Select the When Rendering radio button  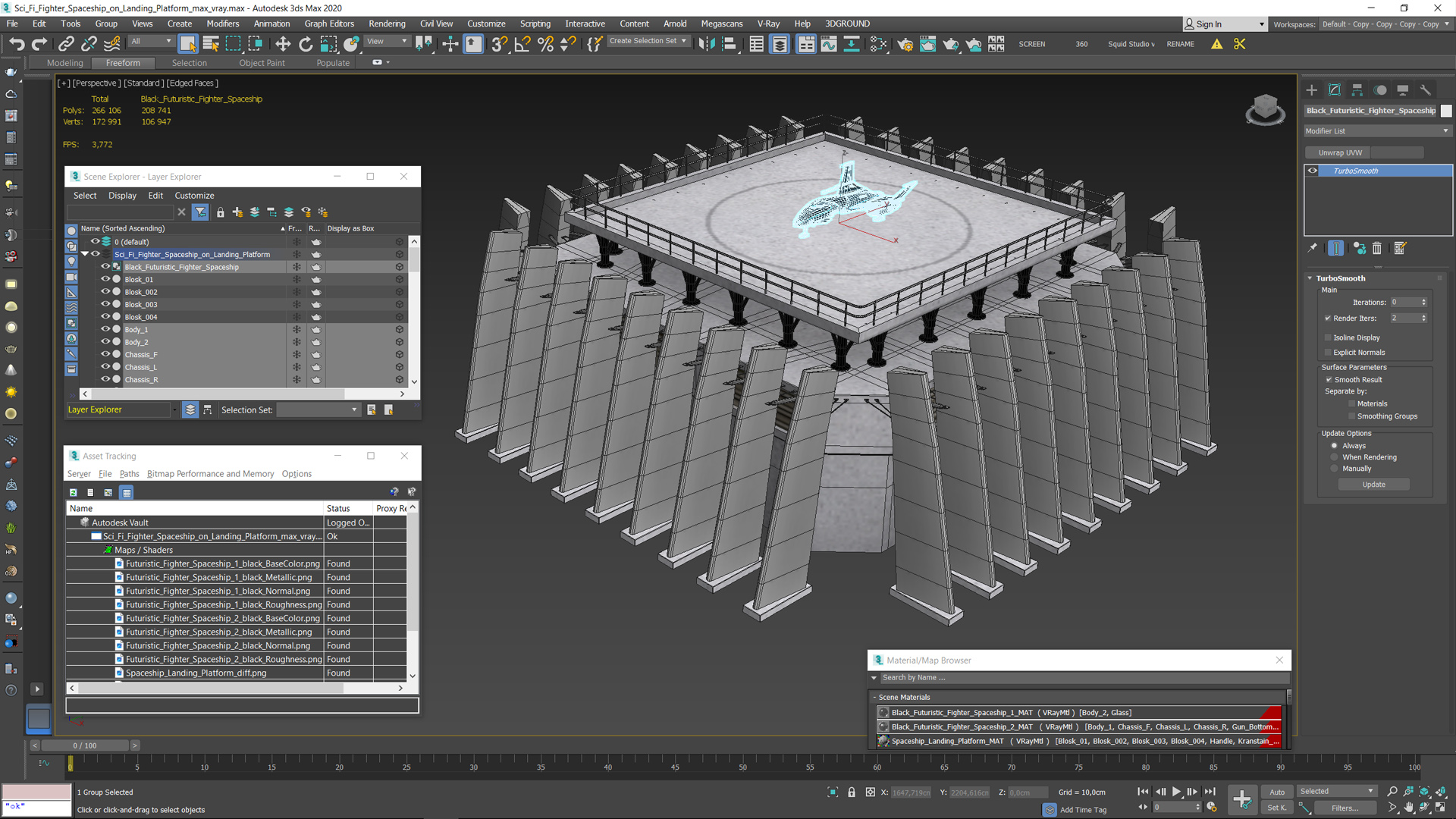click(x=1334, y=457)
